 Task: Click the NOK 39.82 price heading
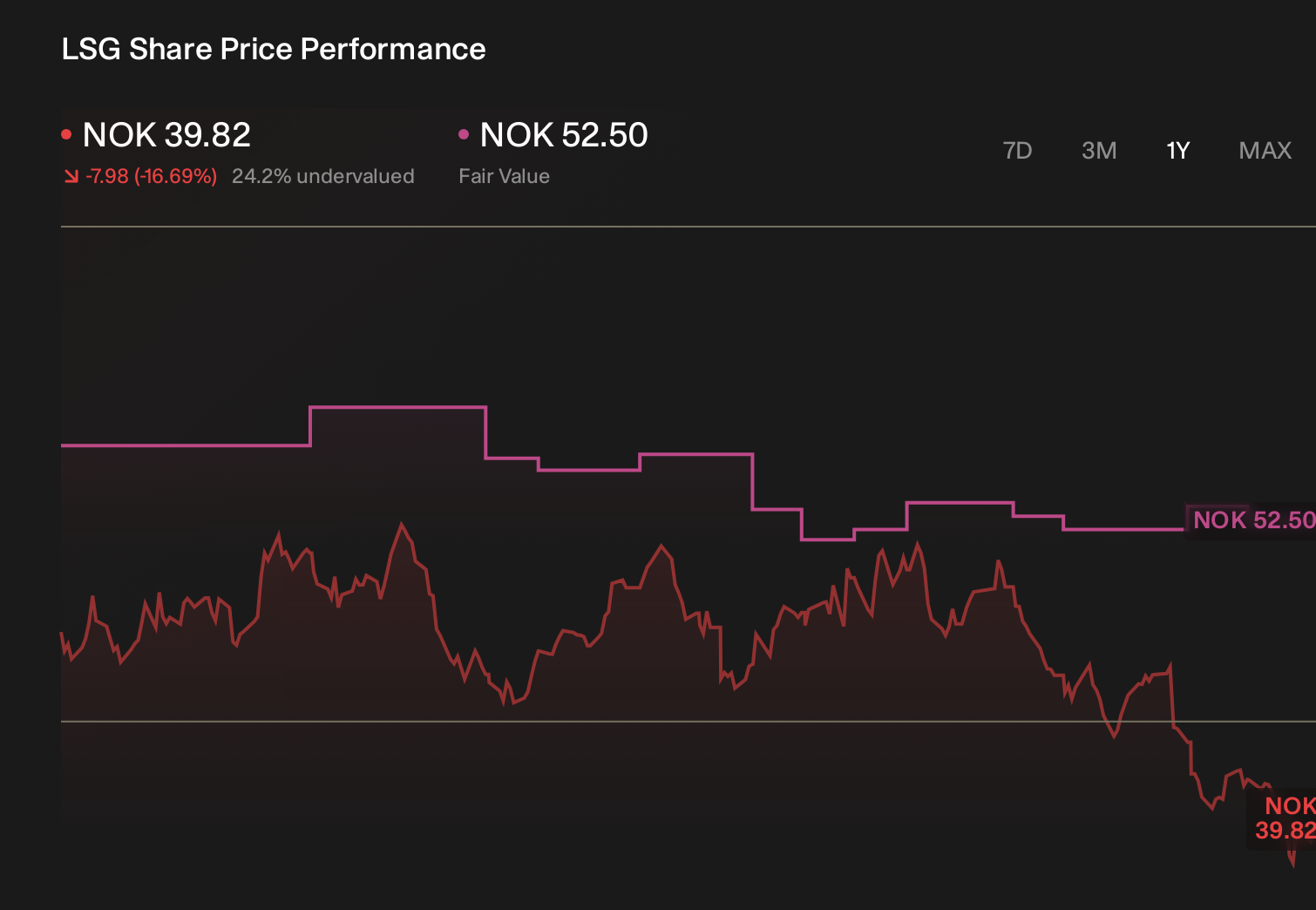166,135
